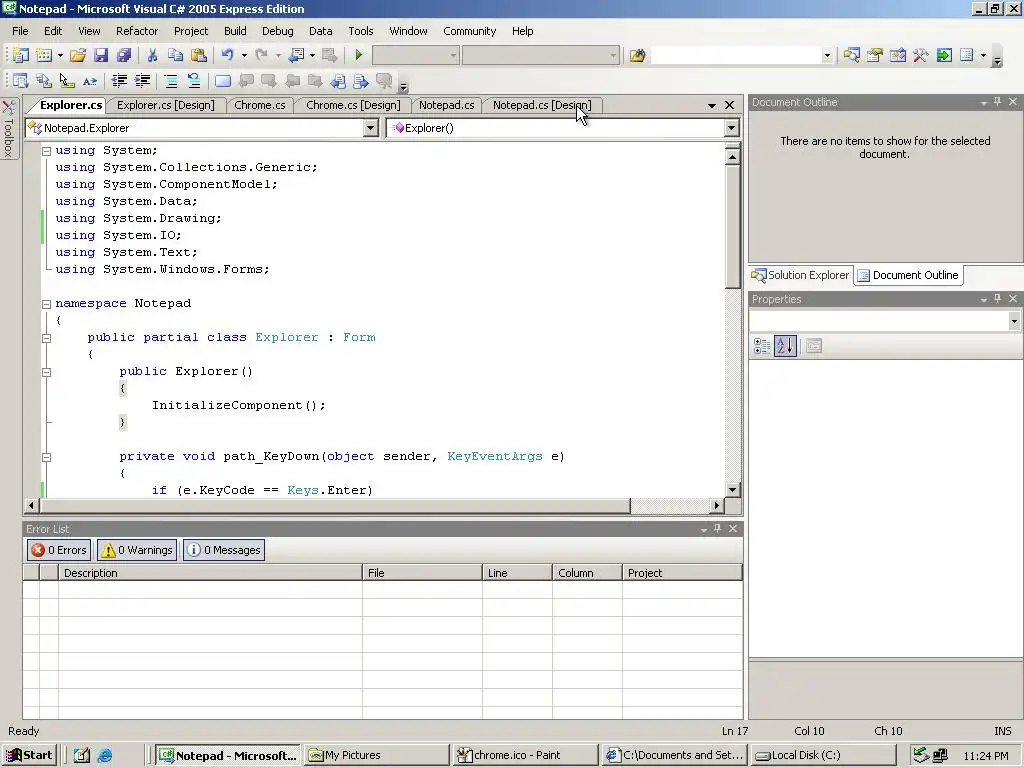Pin the Document Outline panel
This screenshot has height=768, width=1024.
click(x=997, y=102)
